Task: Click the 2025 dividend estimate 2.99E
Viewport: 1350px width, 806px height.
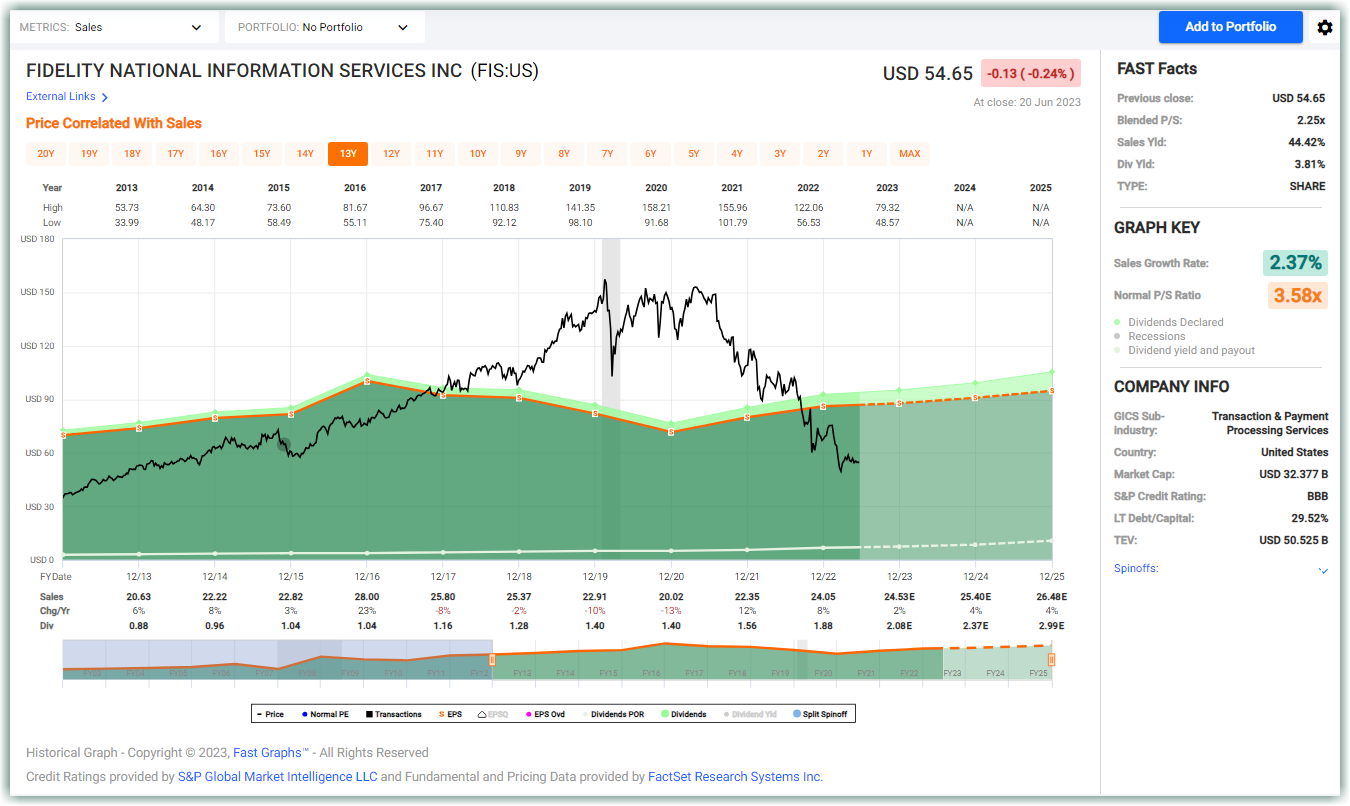Action: [x=1051, y=625]
